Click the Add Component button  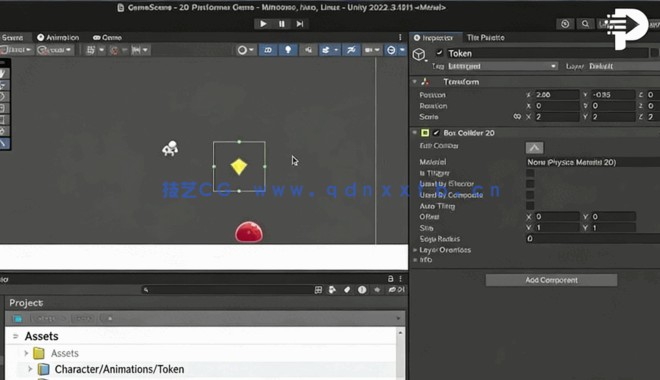click(x=551, y=280)
